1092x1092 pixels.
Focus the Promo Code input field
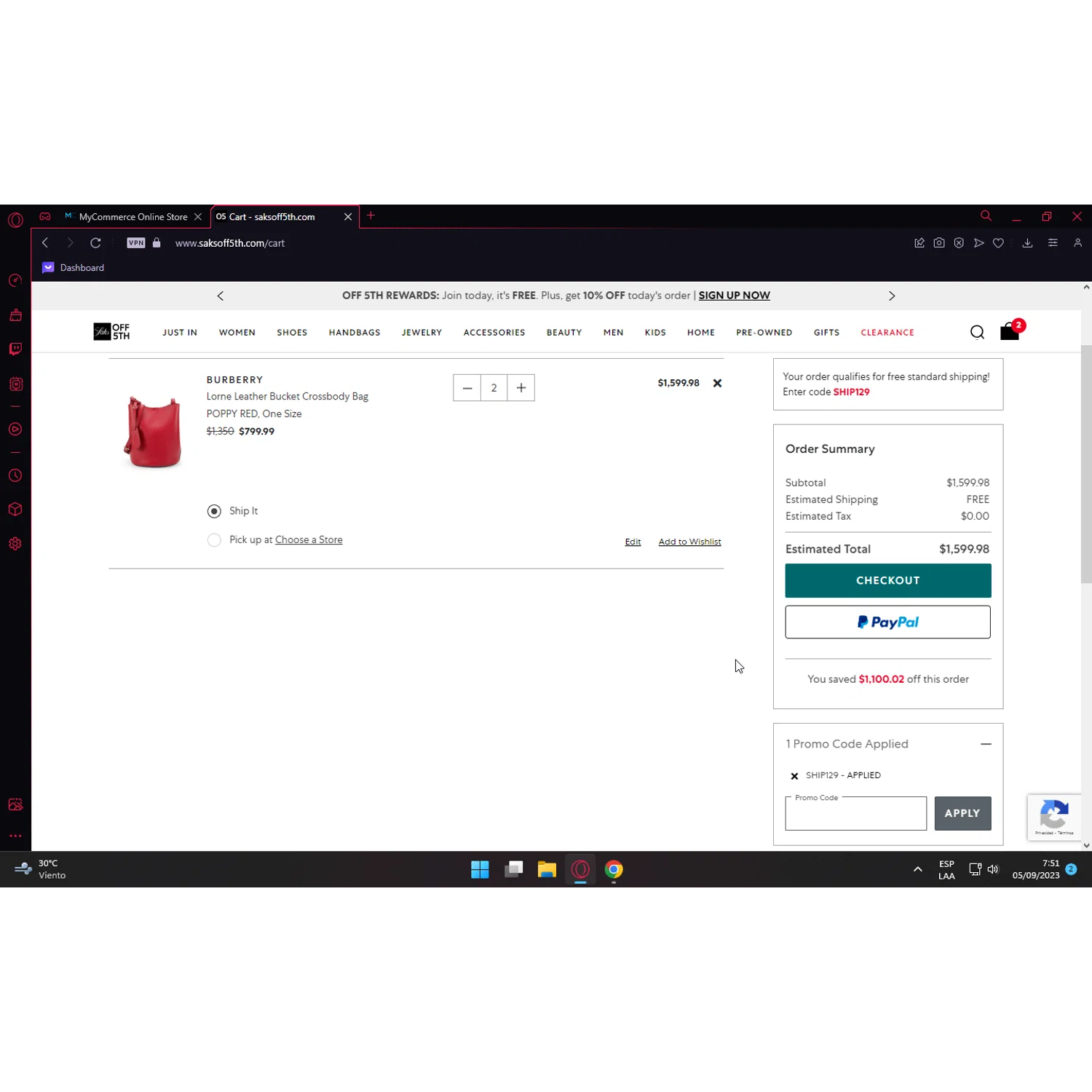(855, 813)
